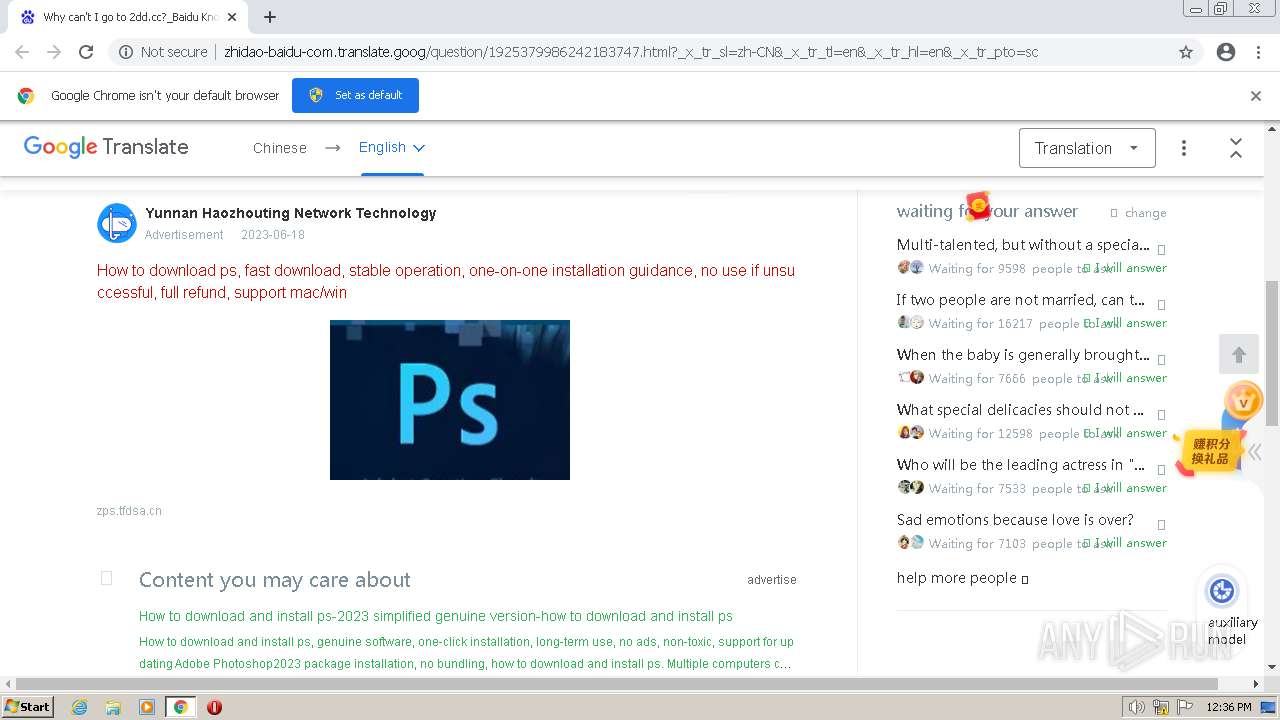Image resolution: width=1280 pixels, height=720 pixels.
Task: Open 'When the baby is generally brought' question
Action: pos(1023,355)
